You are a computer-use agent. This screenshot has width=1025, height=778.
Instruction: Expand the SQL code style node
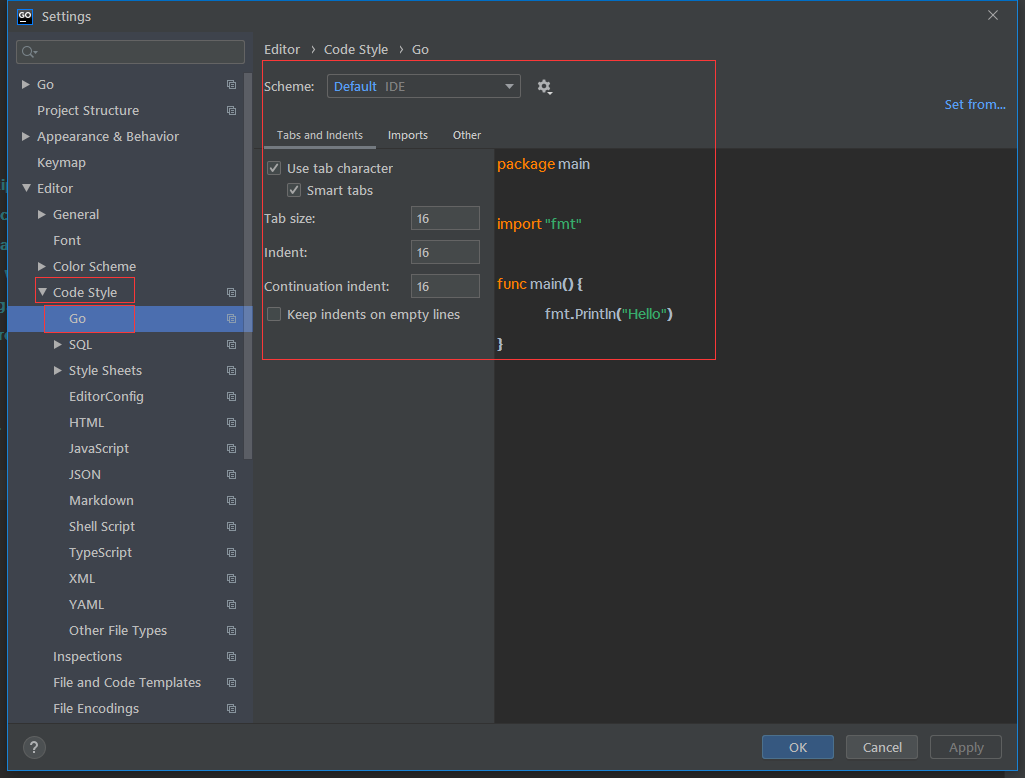tap(58, 345)
